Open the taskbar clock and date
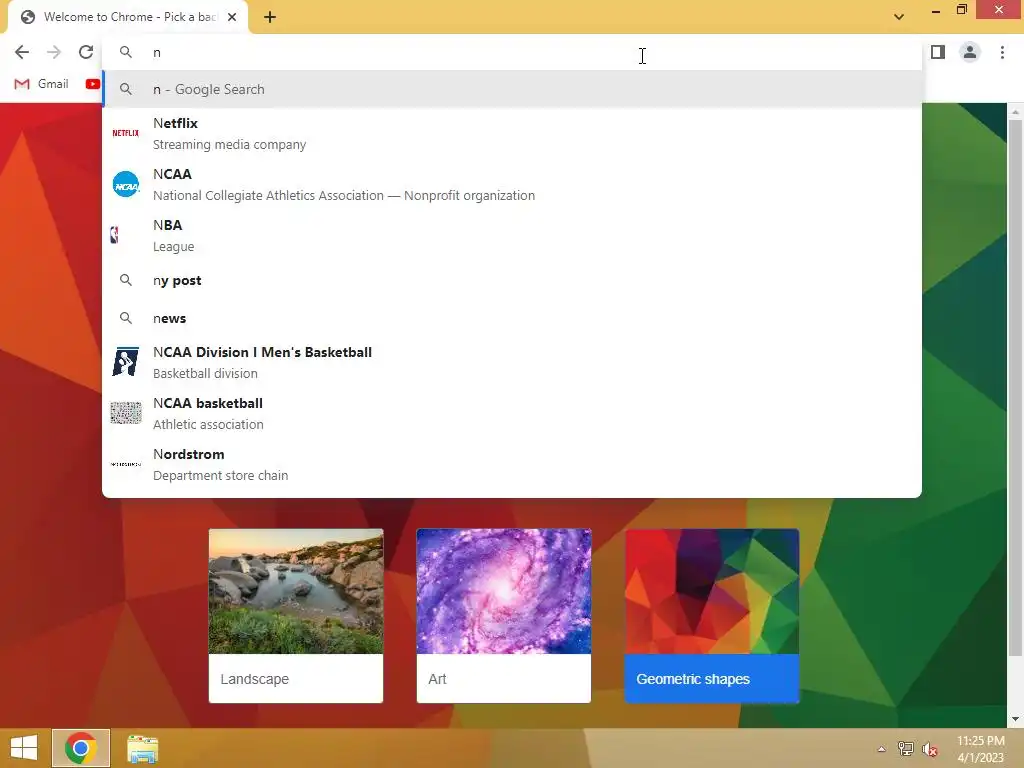The image size is (1024, 768). 980,749
